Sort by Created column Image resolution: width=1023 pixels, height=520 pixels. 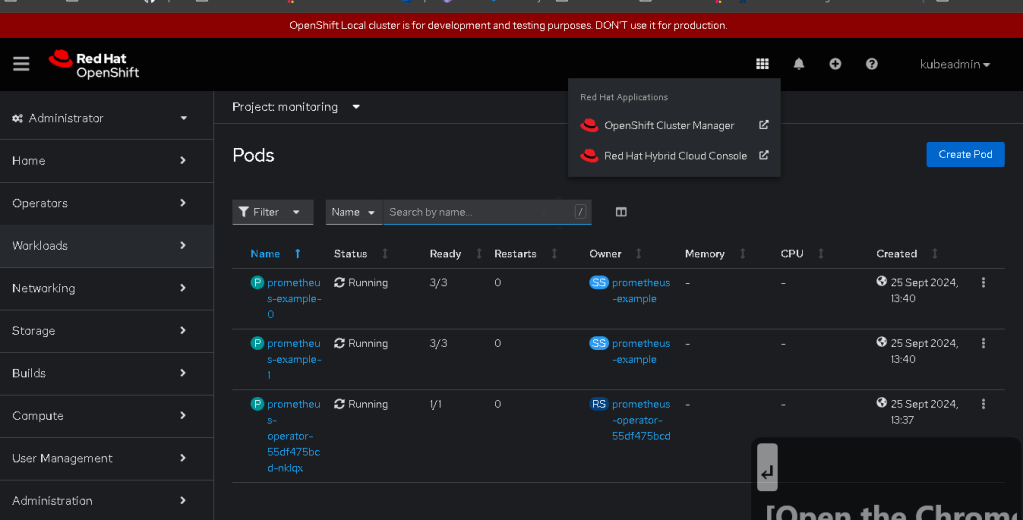point(934,254)
